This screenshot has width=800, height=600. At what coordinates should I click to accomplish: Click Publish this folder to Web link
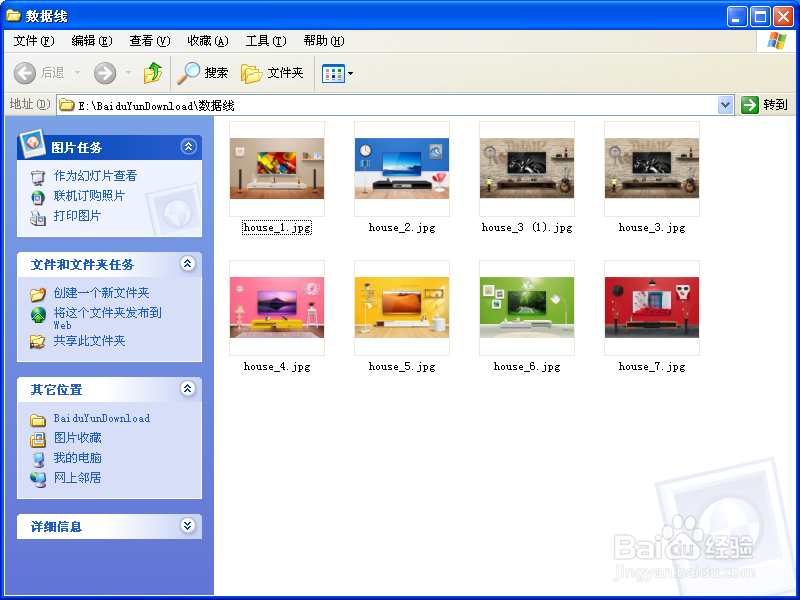108,318
